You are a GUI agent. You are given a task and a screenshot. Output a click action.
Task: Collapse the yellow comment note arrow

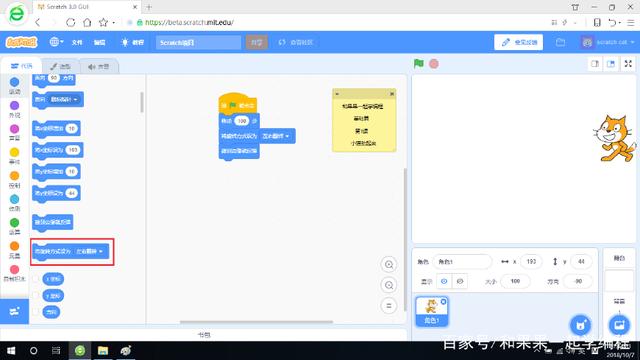pyautogui.click(x=337, y=94)
